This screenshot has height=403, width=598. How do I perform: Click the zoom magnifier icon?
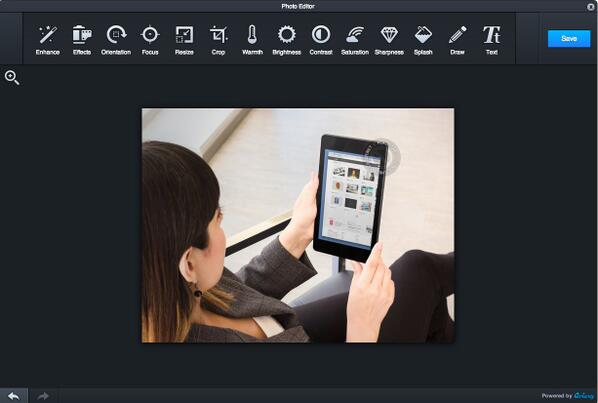tap(12, 78)
